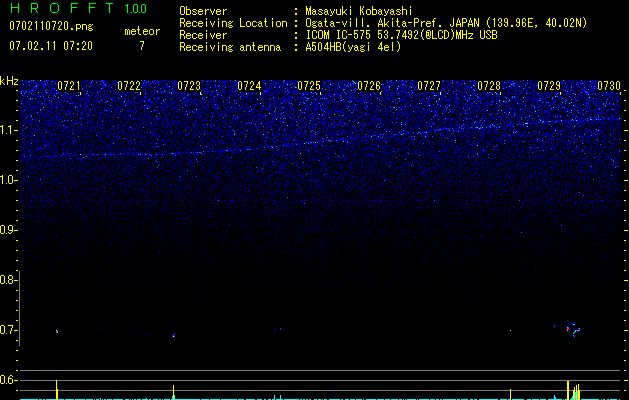This screenshot has height=400, width=629.
Task: Click the 0730 time marker
Action: point(609,86)
